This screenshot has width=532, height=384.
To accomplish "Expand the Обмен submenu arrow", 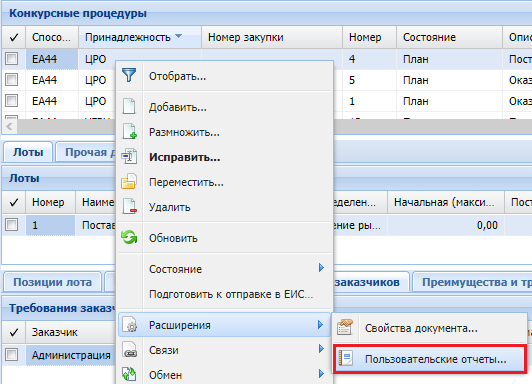I will click(321, 374).
